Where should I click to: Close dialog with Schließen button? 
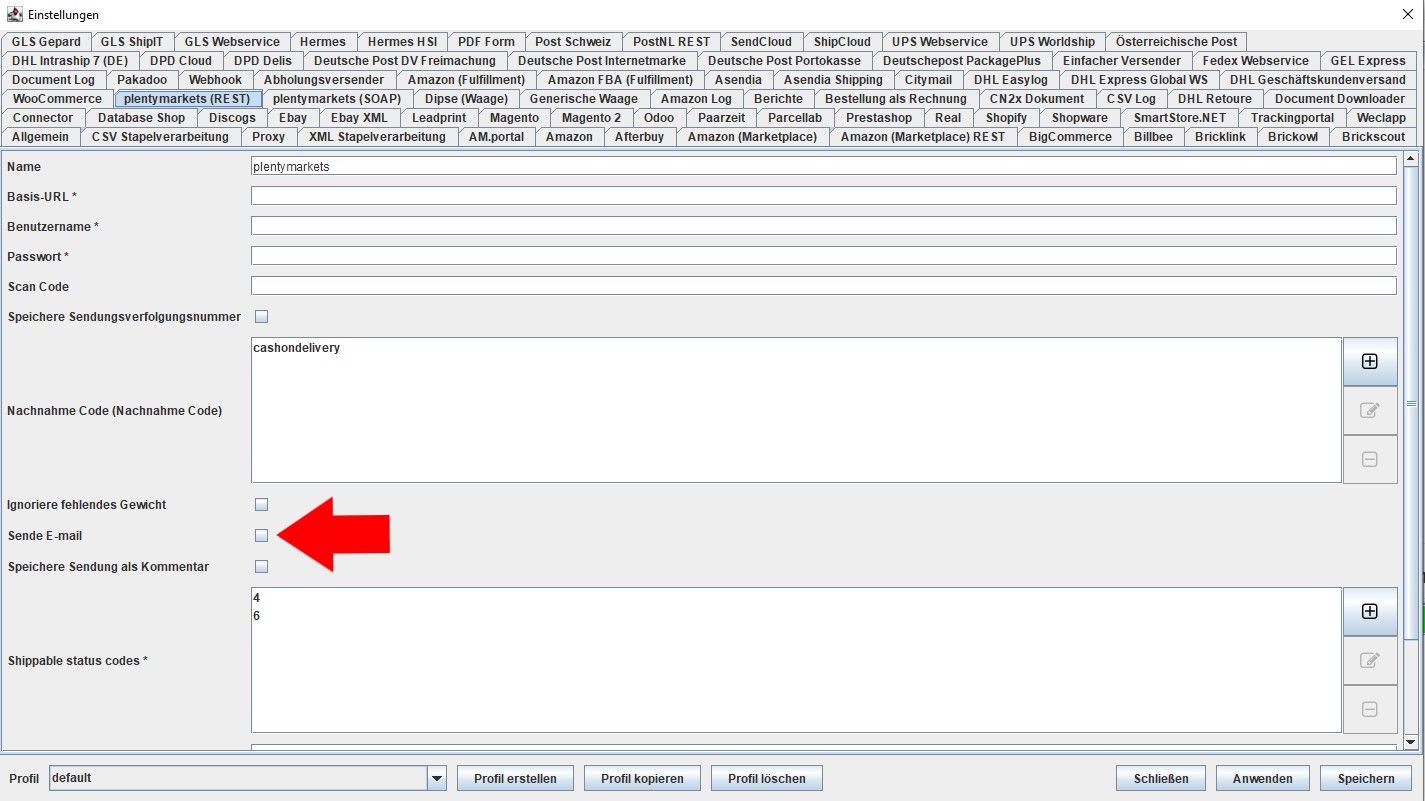pos(1161,778)
